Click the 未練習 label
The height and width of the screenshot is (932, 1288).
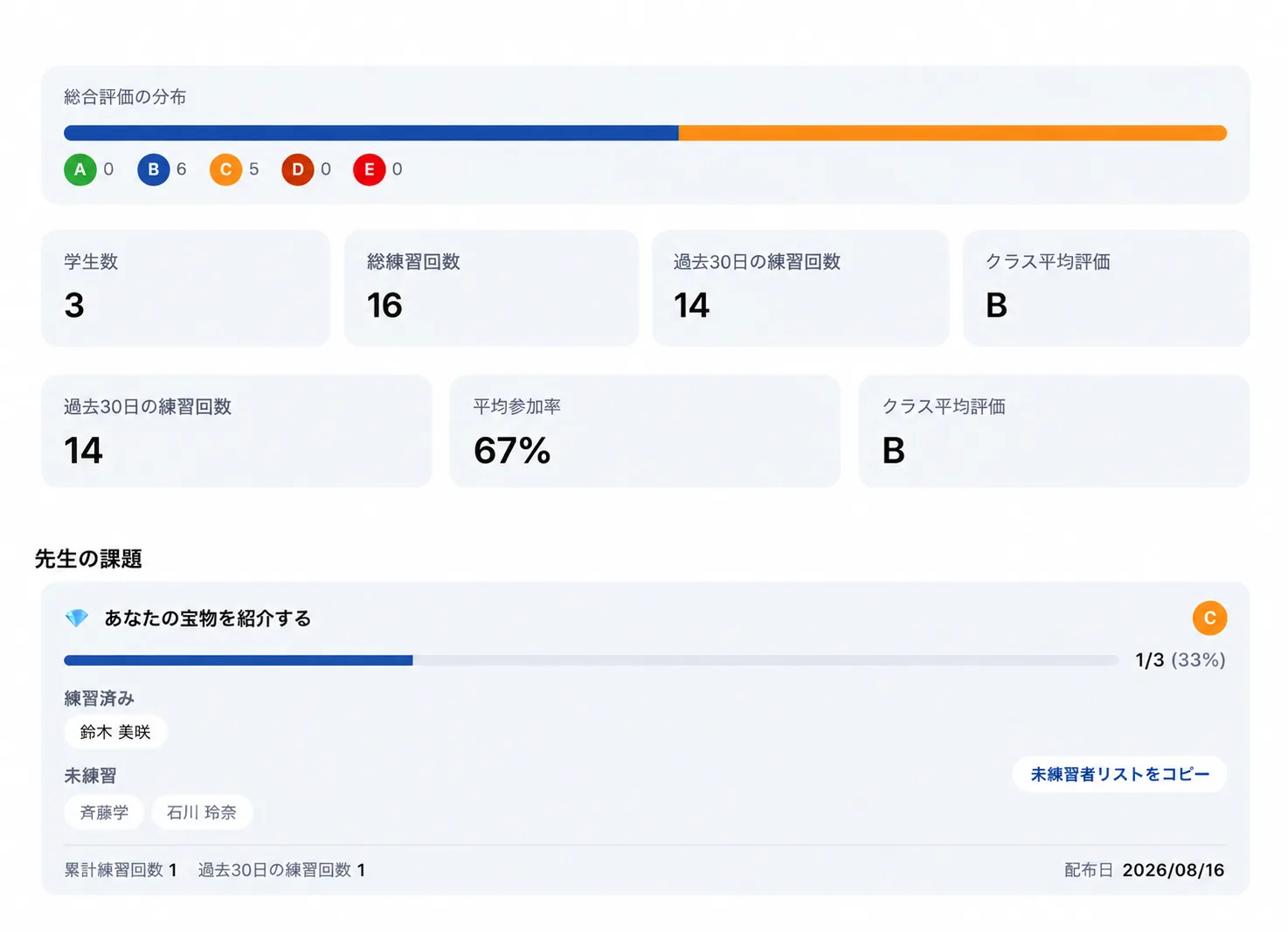coord(90,776)
